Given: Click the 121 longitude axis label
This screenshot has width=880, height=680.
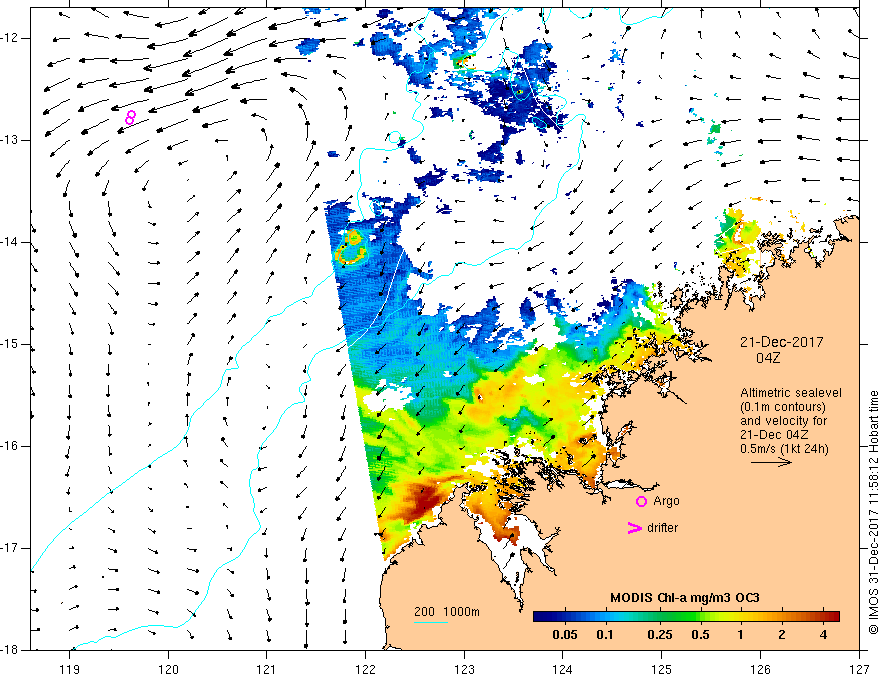Looking at the screenshot, I should pos(267,669).
